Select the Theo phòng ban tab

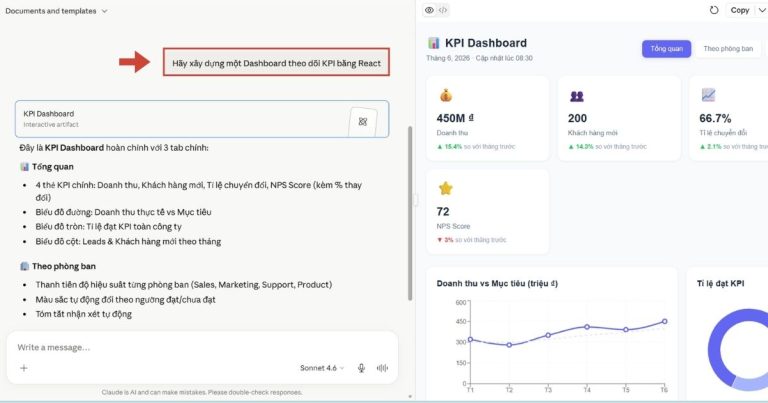[x=728, y=48]
